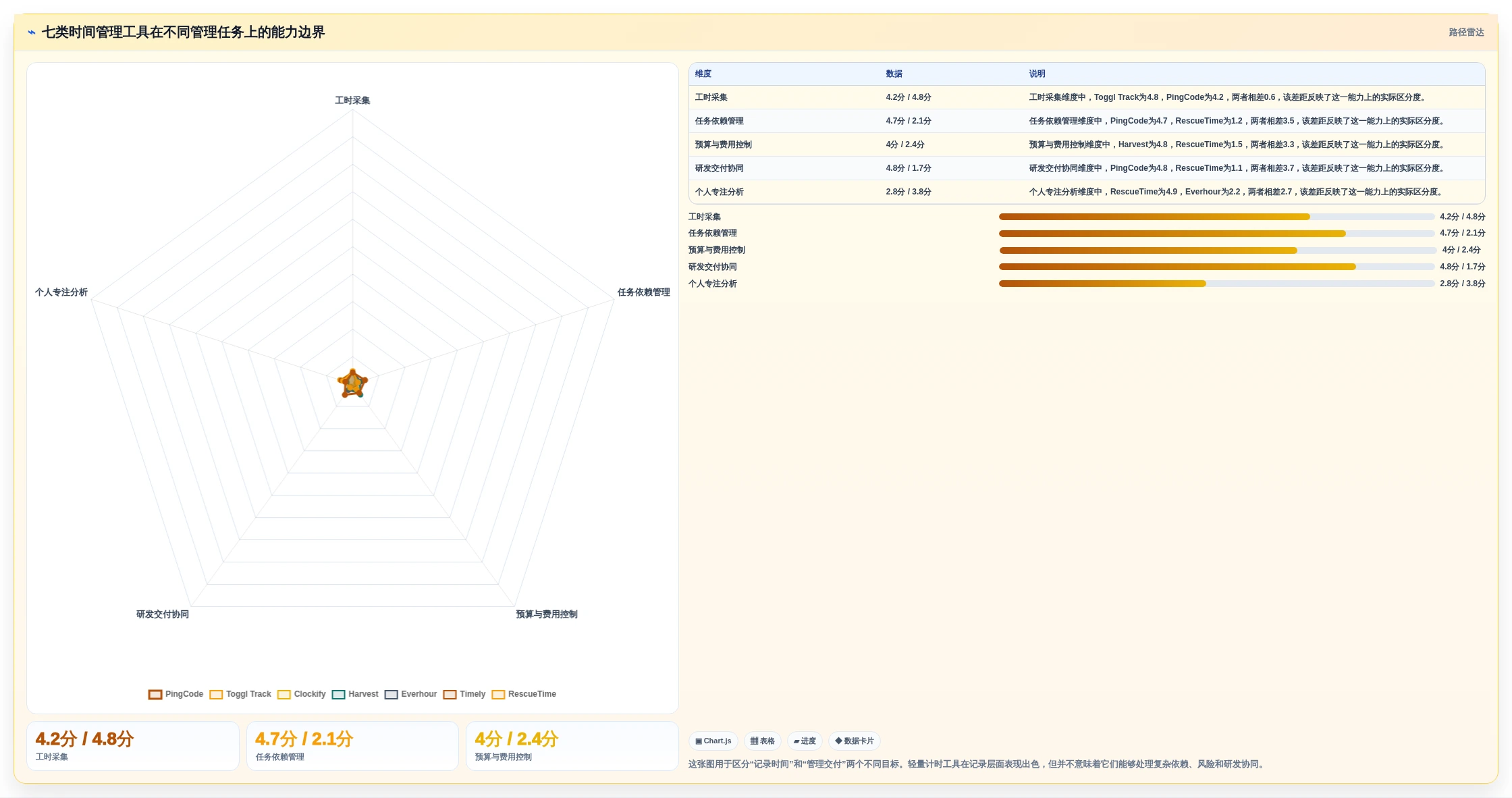Open the 预算与费用控制 data card
The image size is (1512, 798).
572,746
